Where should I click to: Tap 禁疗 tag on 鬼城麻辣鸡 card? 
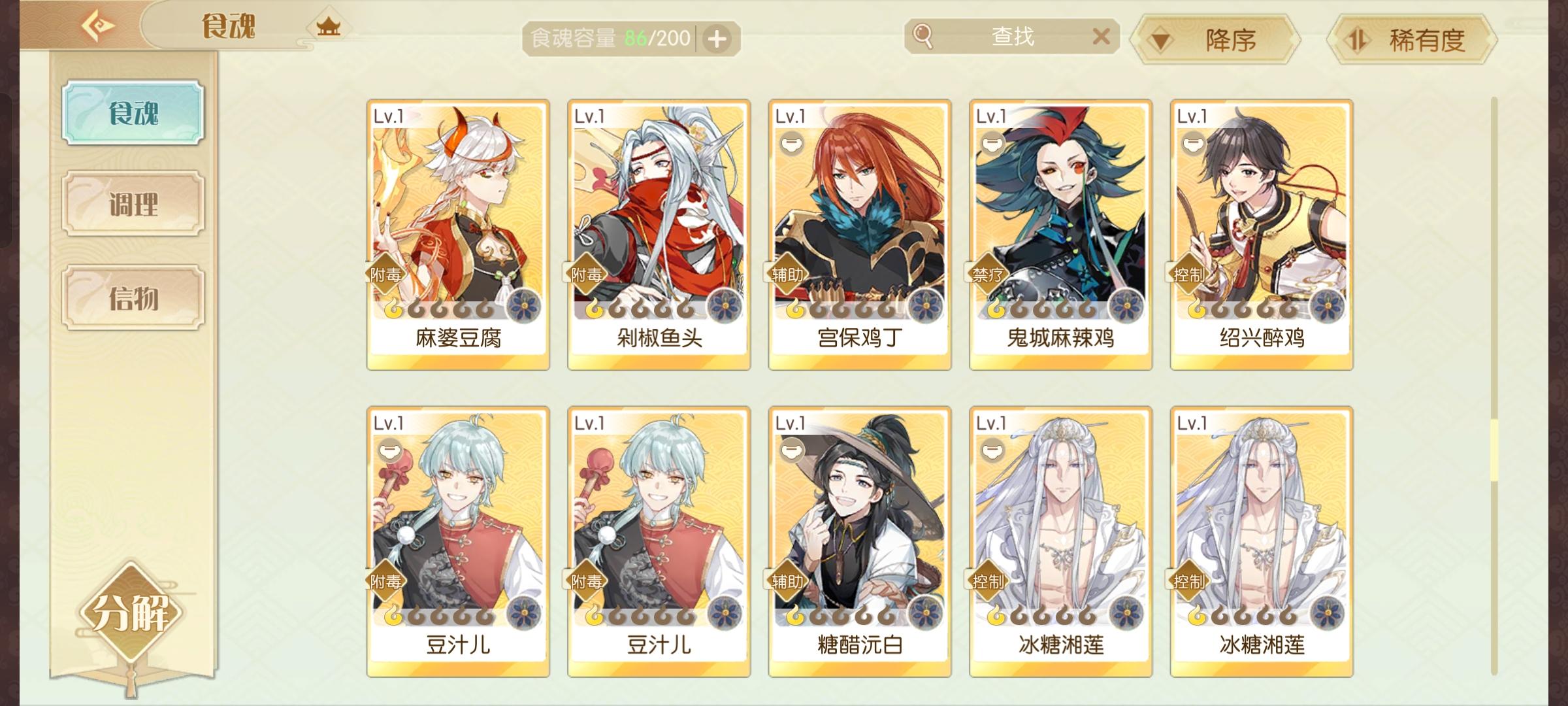987,275
